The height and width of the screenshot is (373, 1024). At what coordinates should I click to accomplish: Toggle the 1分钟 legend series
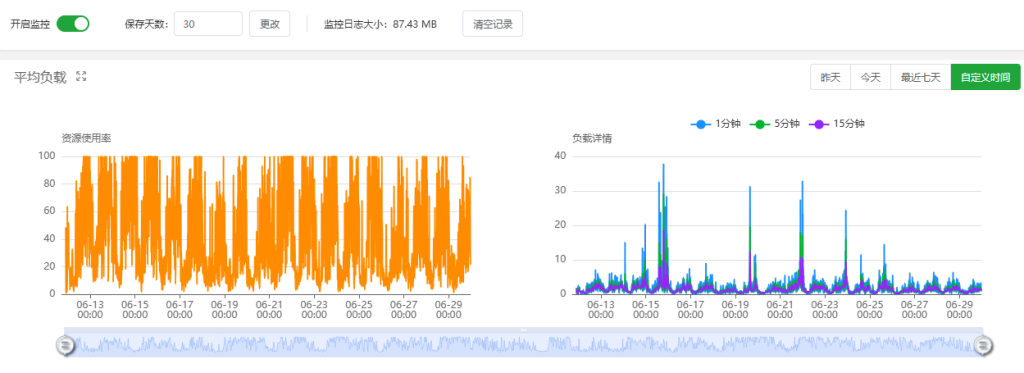coord(715,123)
